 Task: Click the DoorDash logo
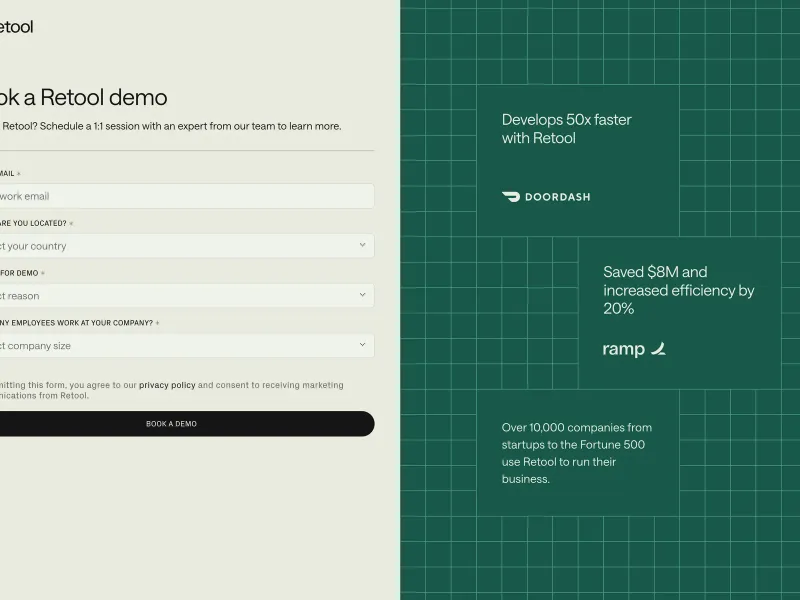point(546,197)
